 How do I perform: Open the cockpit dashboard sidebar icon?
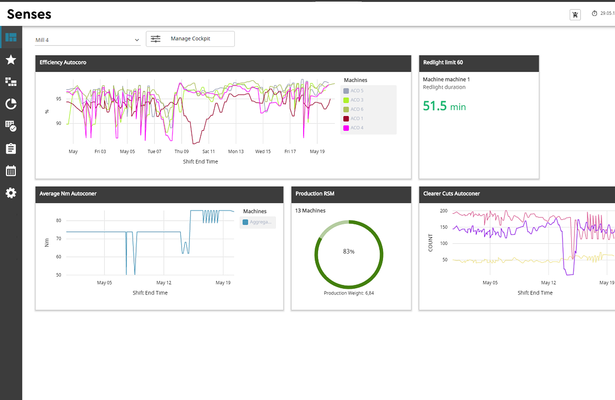tap(11, 37)
